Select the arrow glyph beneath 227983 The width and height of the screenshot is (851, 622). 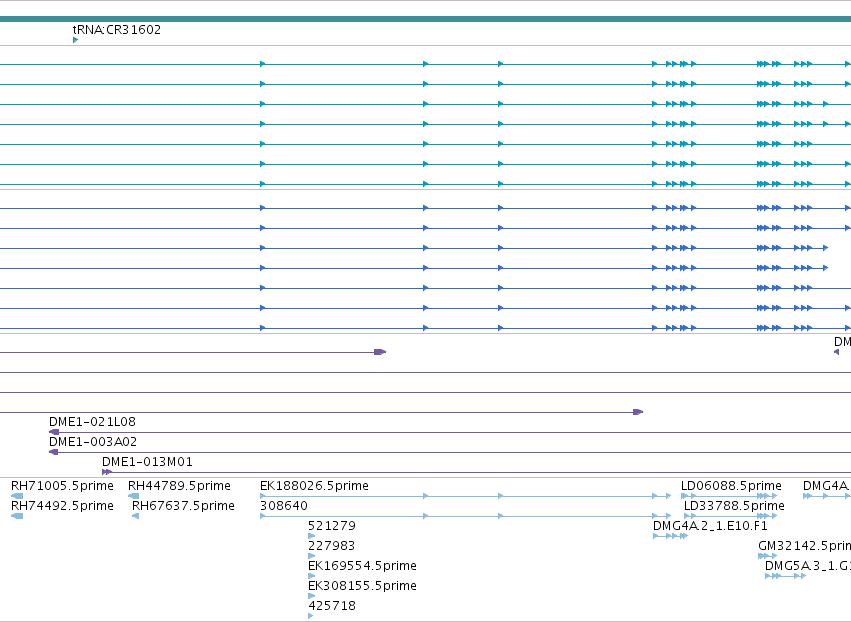(x=312, y=556)
